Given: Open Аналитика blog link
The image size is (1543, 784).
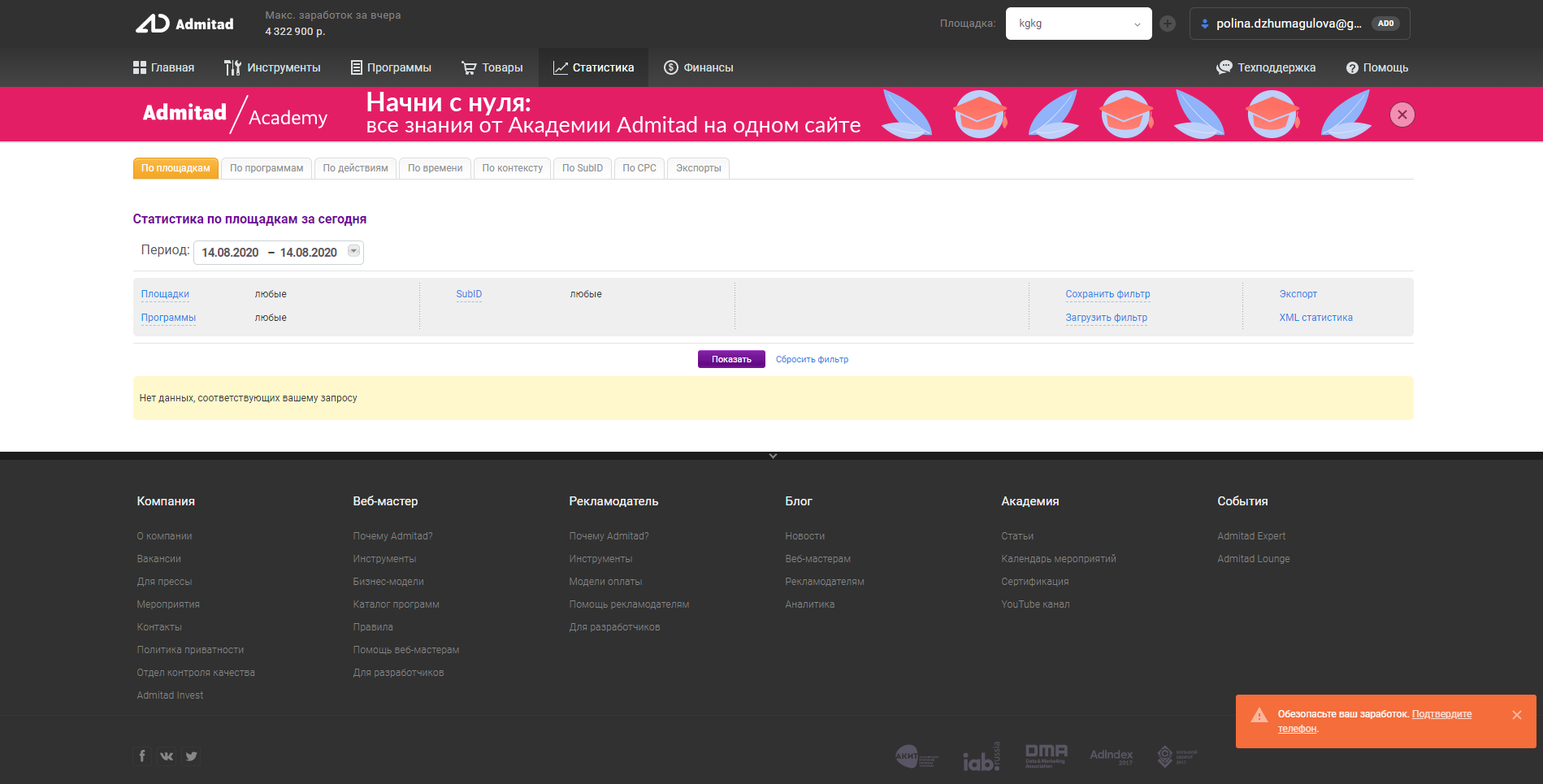Looking at the screenshot, I should tap(810, 604).
